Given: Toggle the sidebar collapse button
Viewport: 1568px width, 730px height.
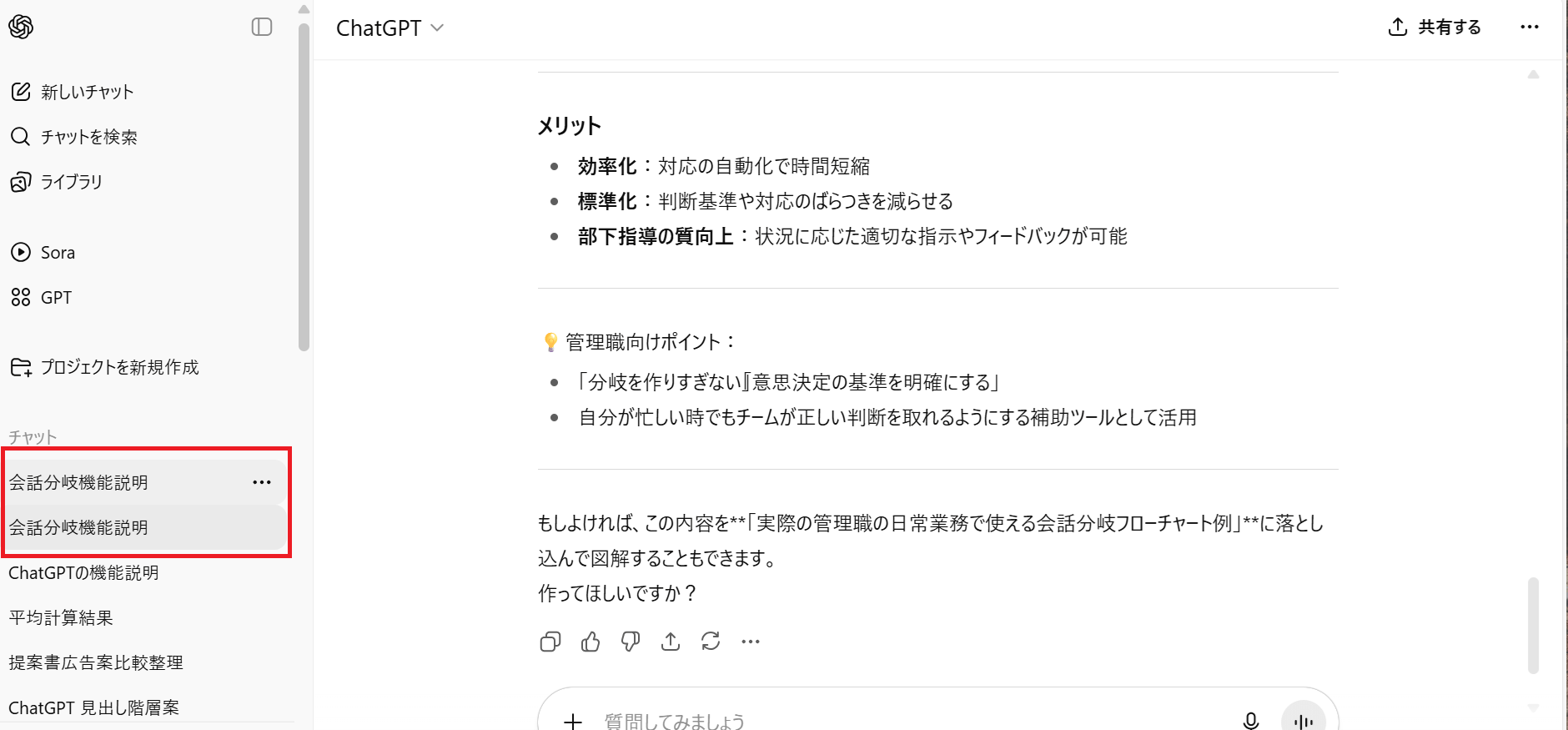Looking at the screenshot, I should (262, 28).
